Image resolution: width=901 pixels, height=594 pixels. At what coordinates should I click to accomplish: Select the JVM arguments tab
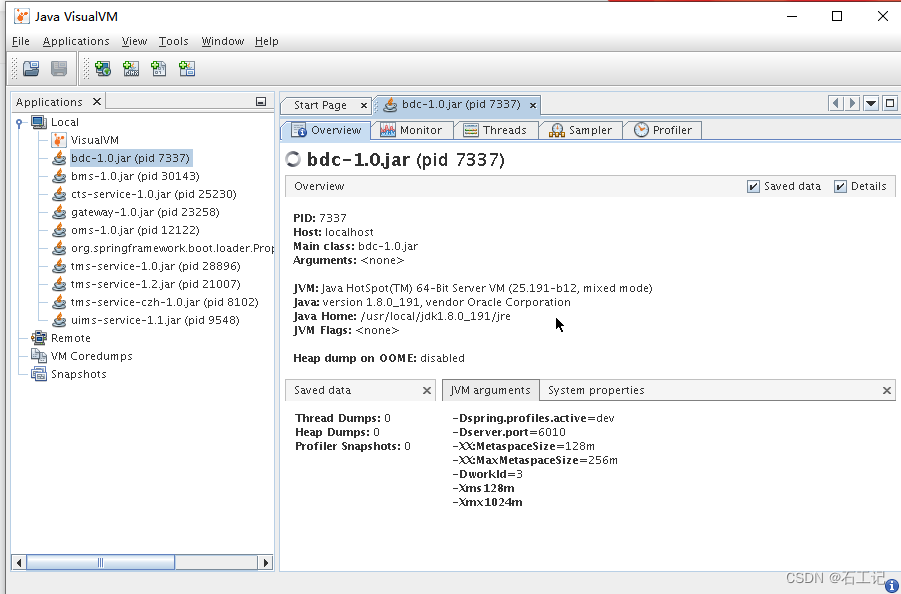click(490, 391)
